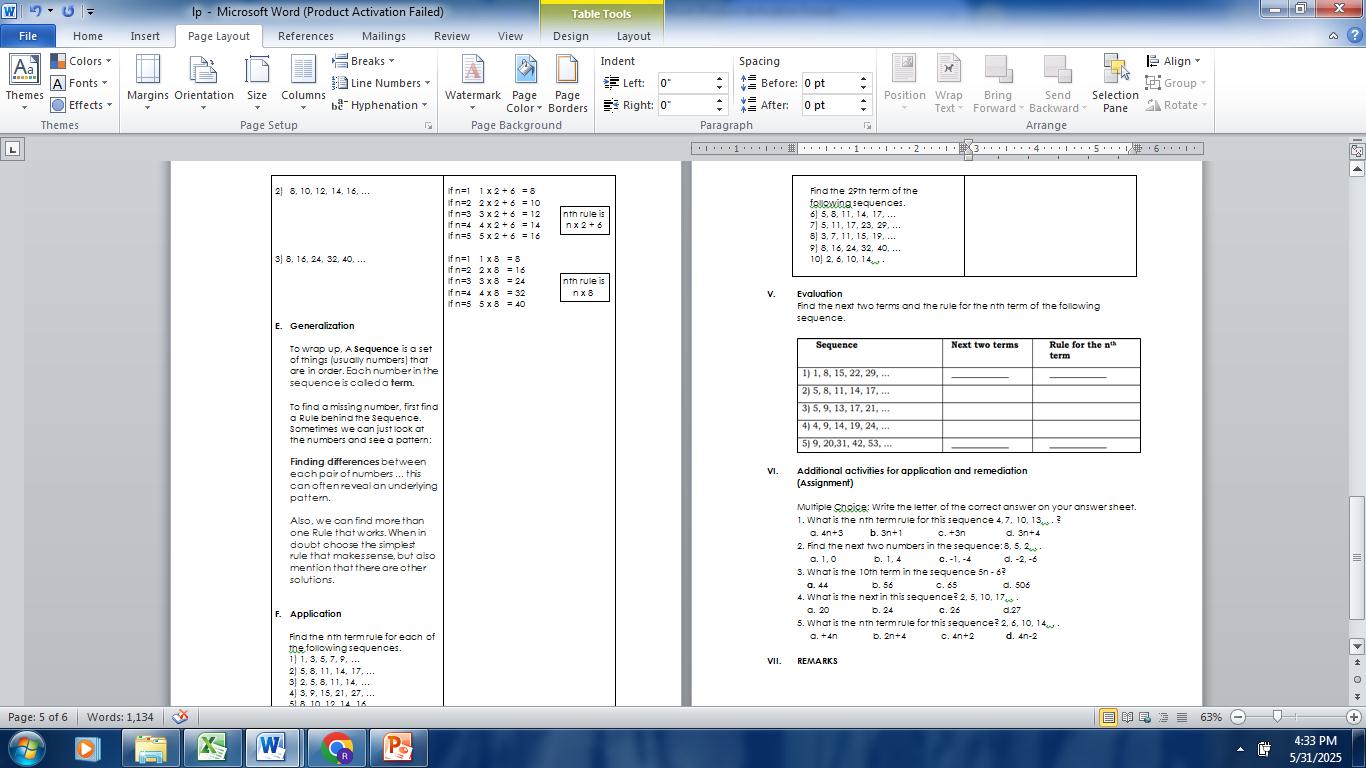Click the Words: 1,134 count

click(120, 717)
